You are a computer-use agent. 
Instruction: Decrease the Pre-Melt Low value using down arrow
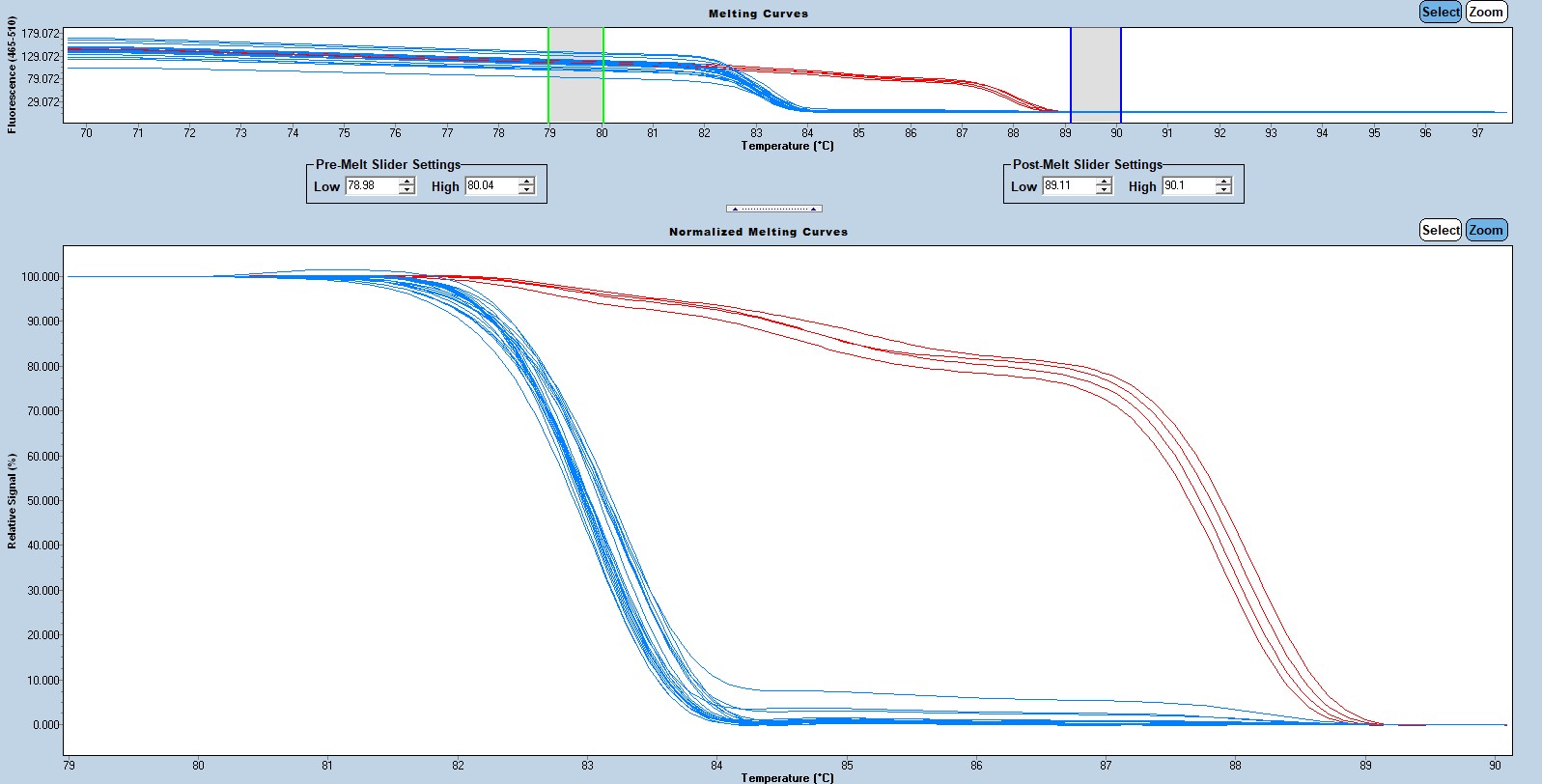tap(407, 190)
